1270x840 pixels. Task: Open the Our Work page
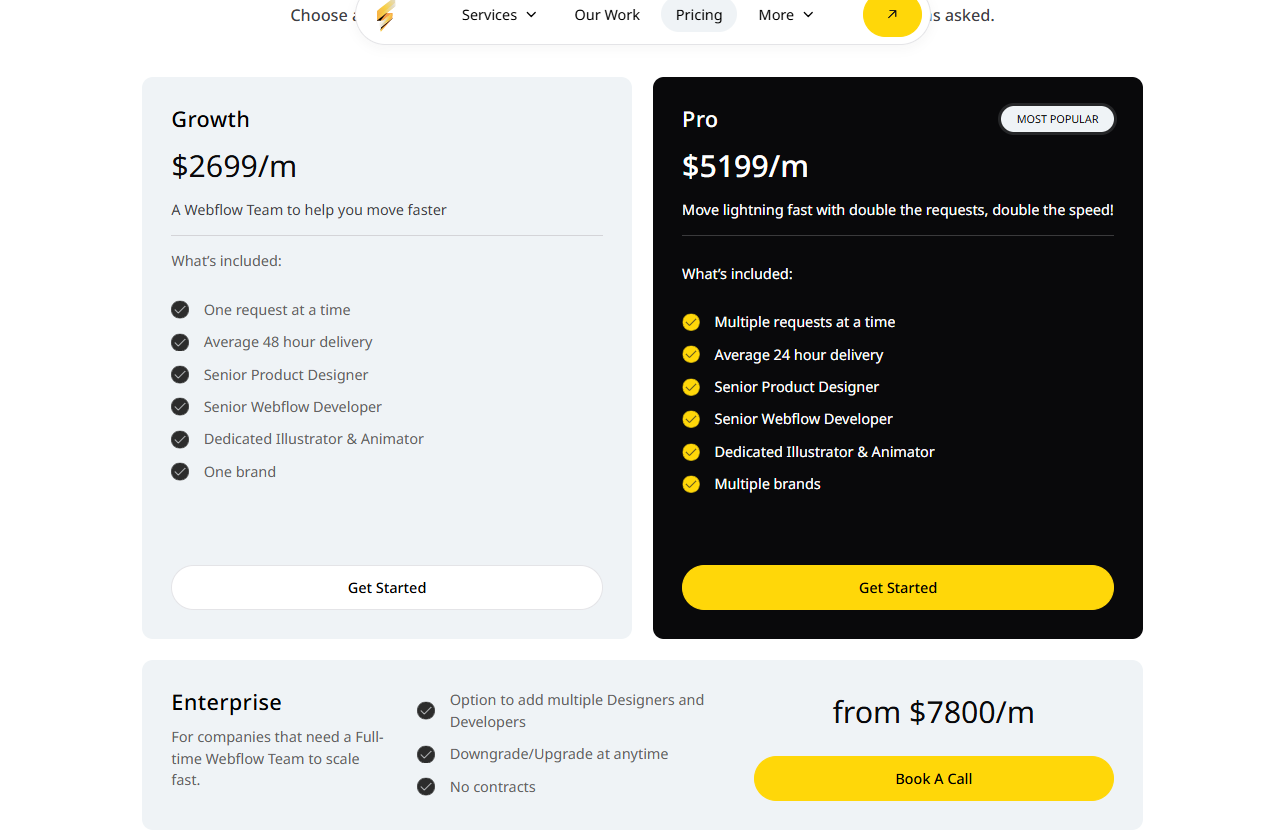click(607, 15)
